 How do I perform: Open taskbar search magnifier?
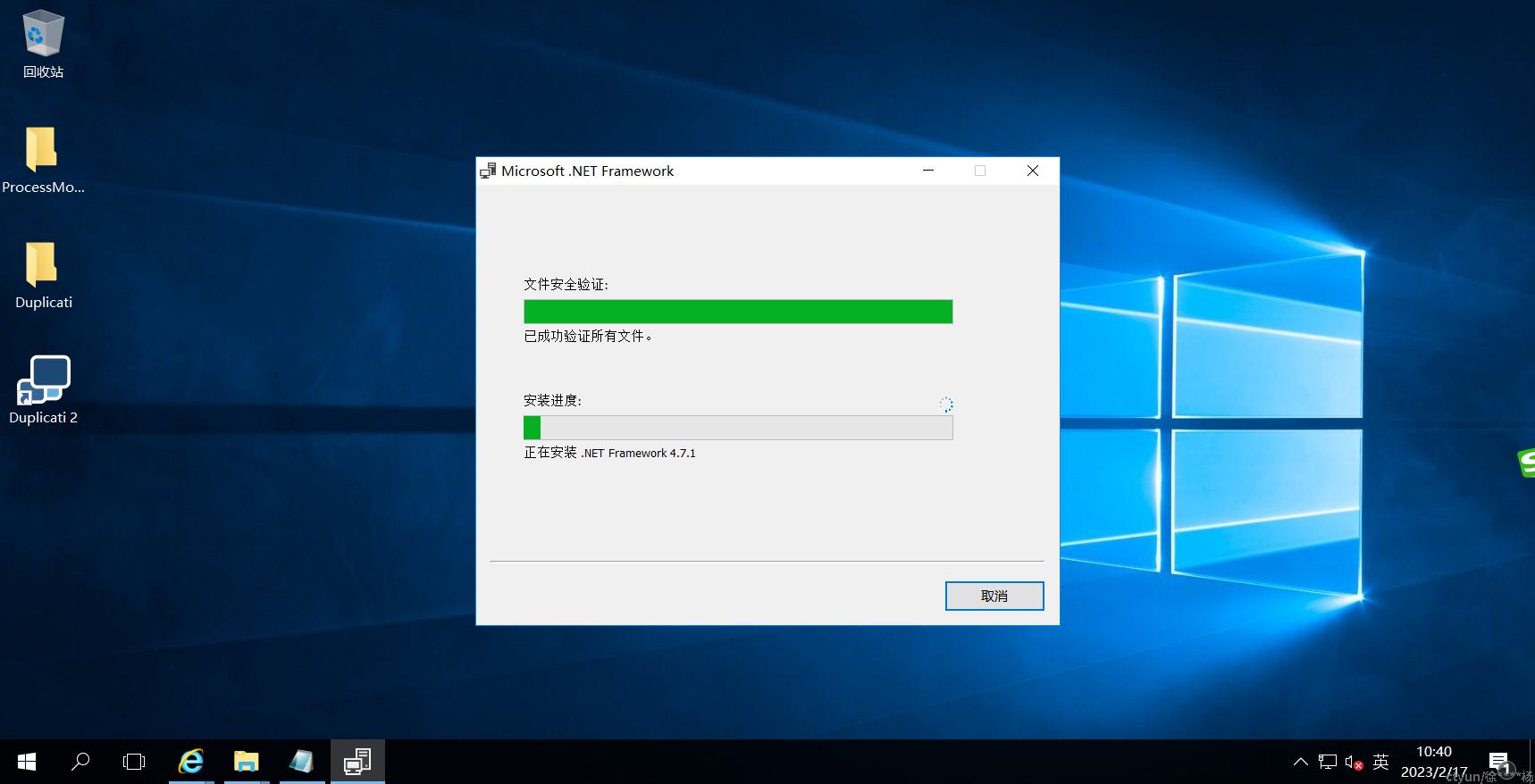pyautogui.click(x=80, y=762)
